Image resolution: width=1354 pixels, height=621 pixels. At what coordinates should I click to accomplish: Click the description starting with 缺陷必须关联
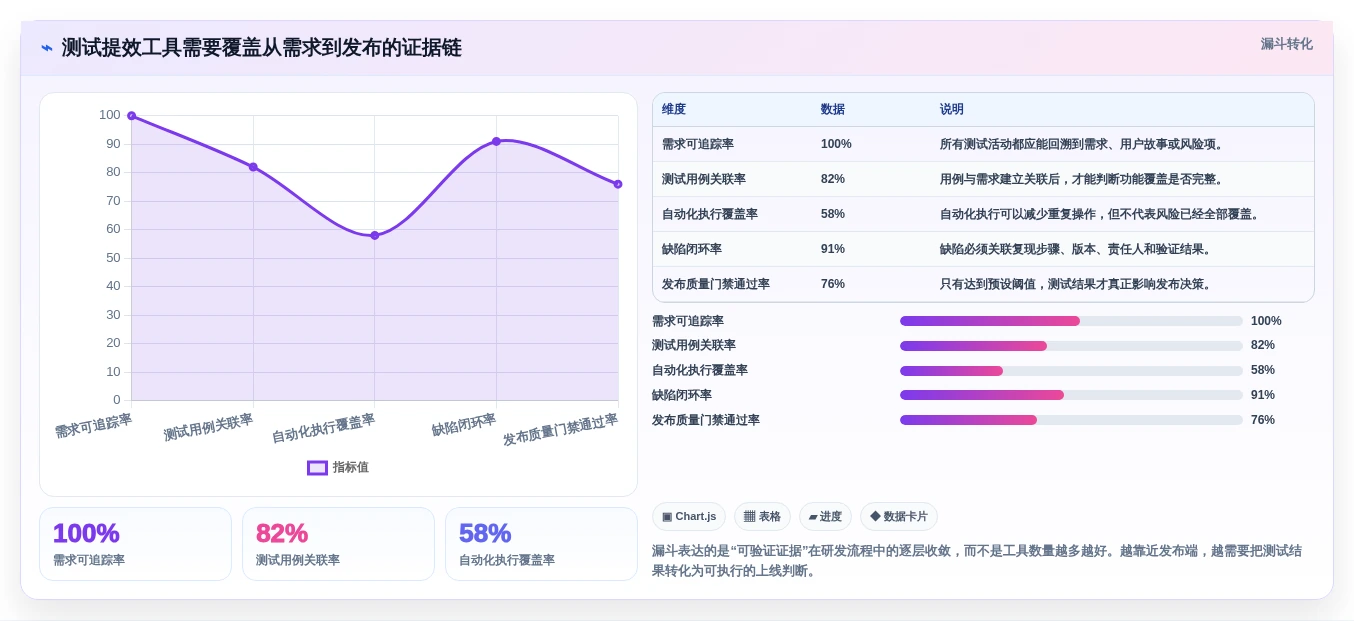[x=1078, y=249]
